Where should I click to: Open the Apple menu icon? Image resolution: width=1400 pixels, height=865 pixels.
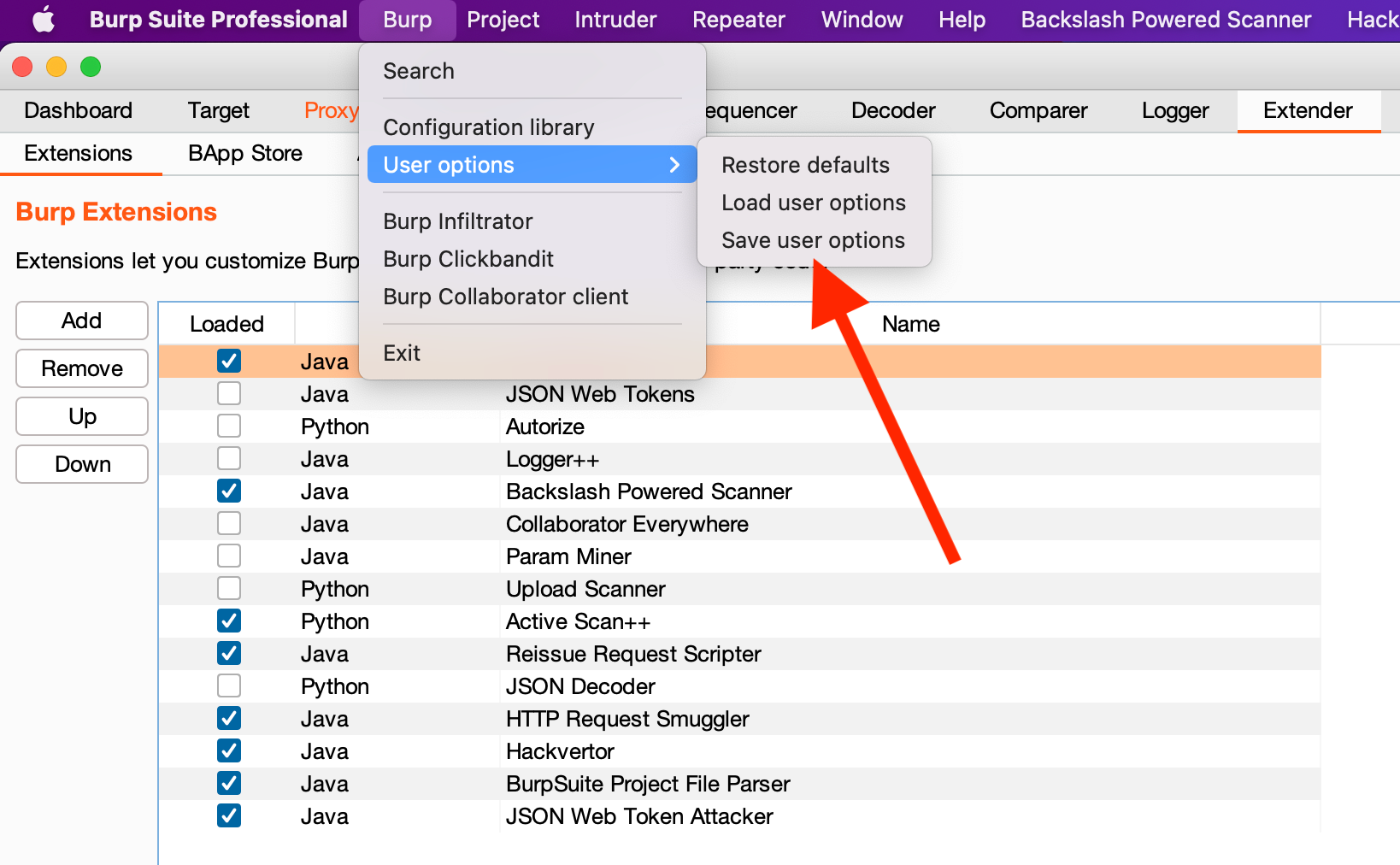tap(43, 19)
